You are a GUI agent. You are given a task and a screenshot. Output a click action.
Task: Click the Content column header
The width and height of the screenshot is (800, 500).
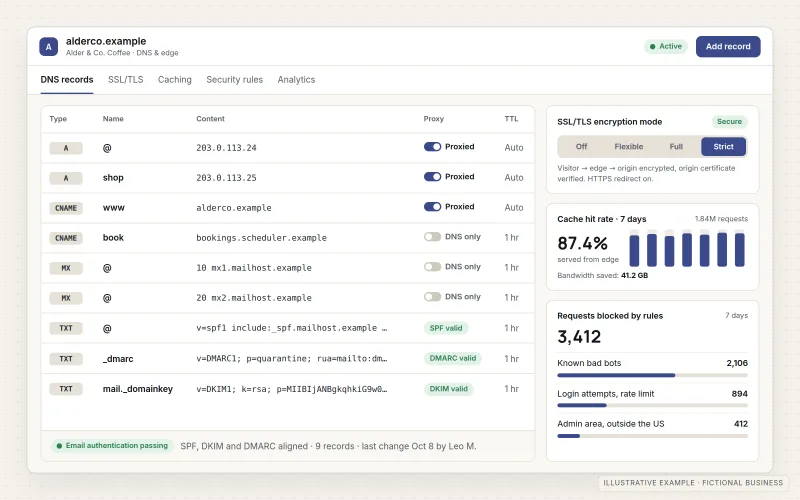(x=210, y=119)
